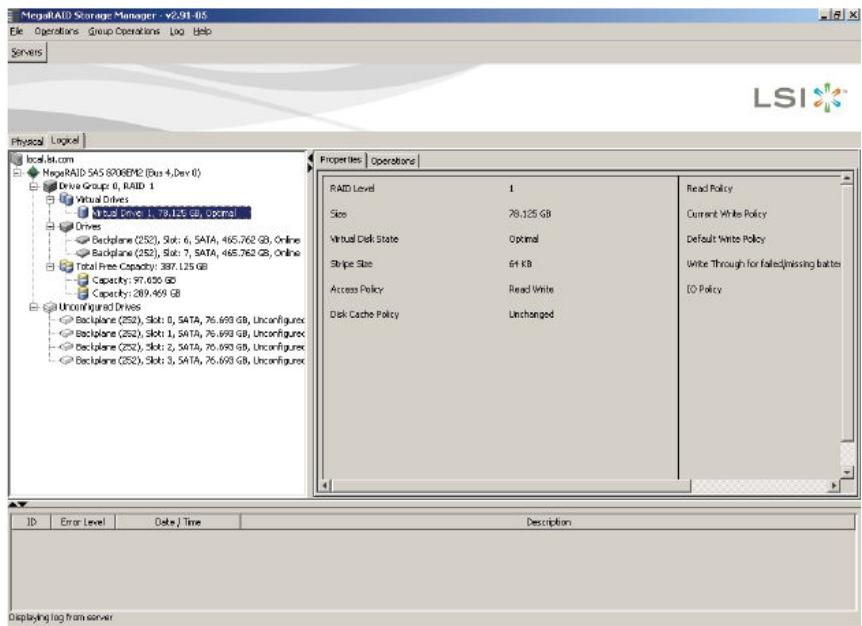Toggle the log panel collapse arrows
This screenshot has width=862, height=626.
pyautogui.click(x=18, y=505)
